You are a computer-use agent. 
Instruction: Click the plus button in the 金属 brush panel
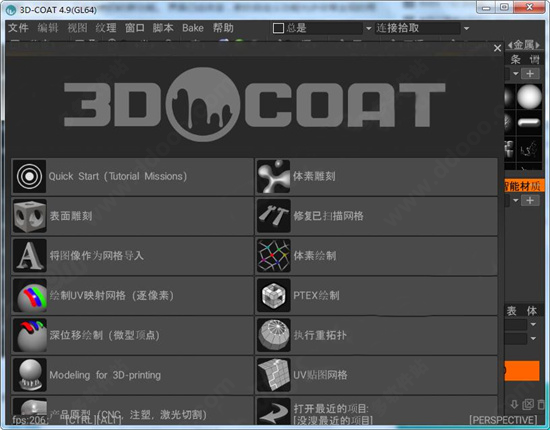click(530, 74)
